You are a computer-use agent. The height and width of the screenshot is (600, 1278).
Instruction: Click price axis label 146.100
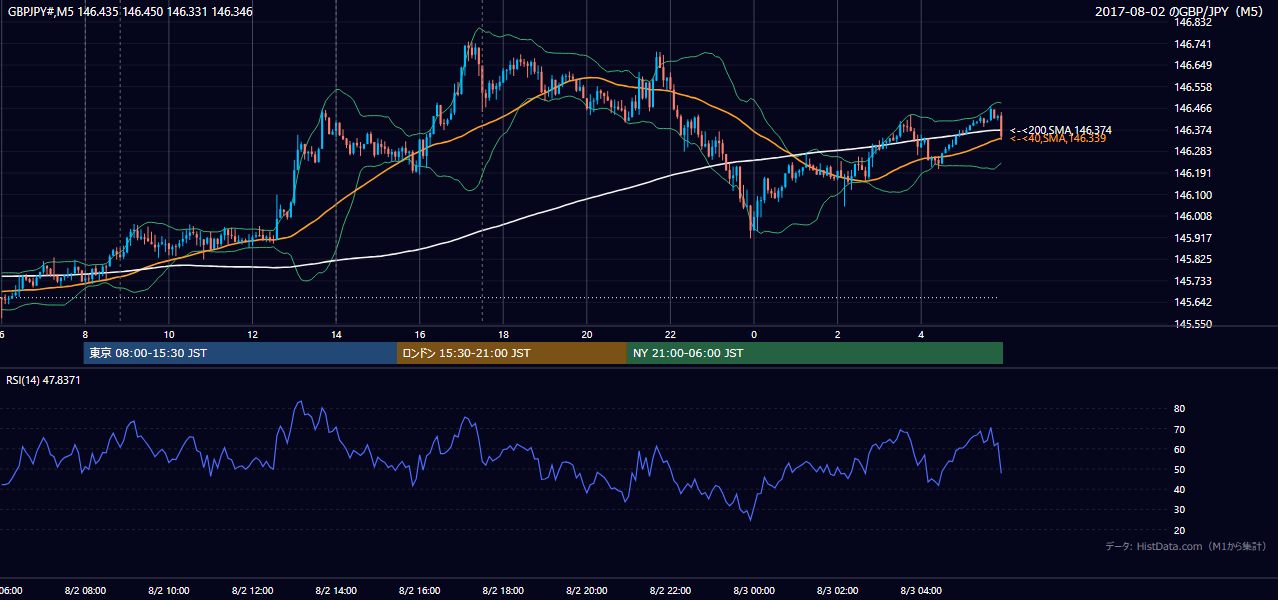1192,196
